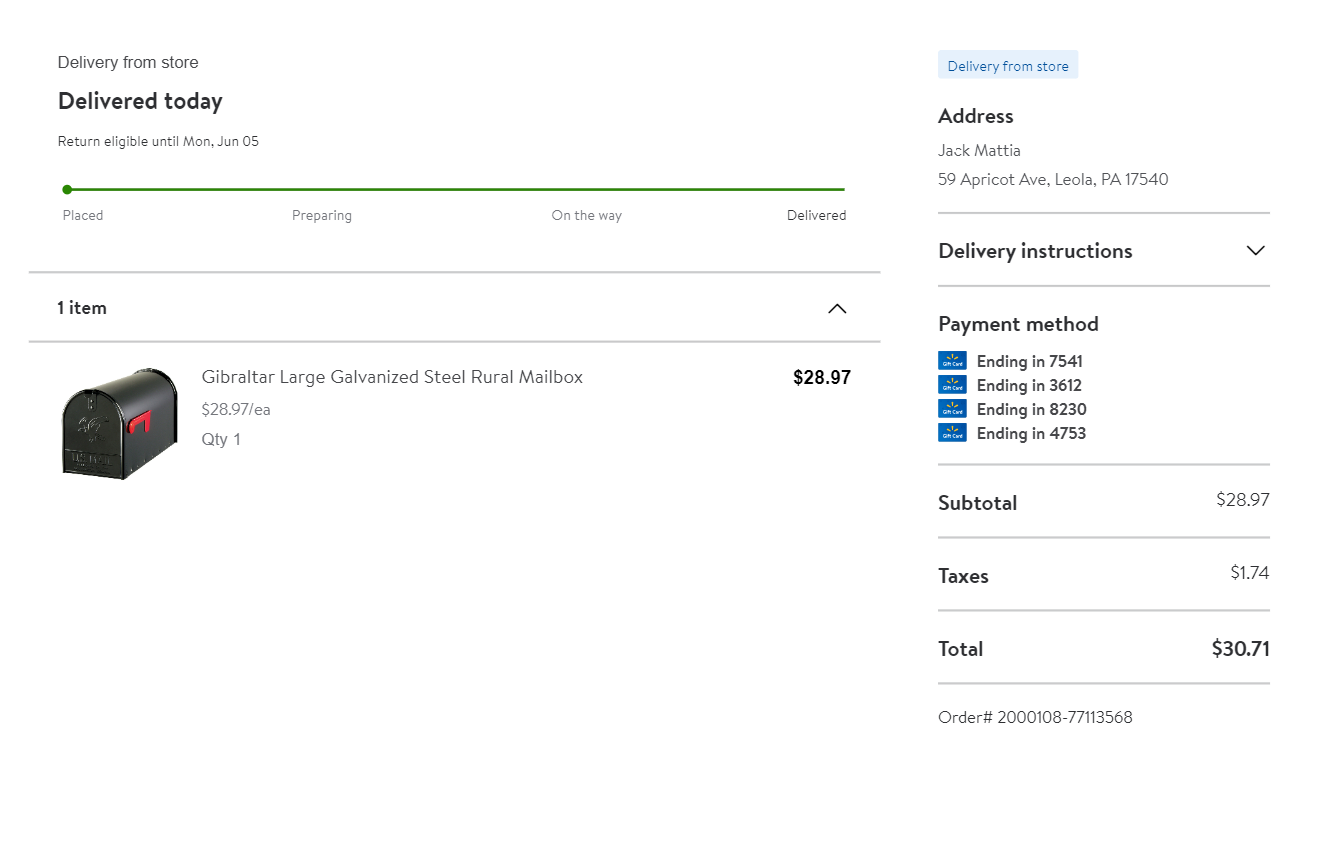Click the item price $28.97 in bold
The image size is (1328, 858).
pos(821,378)
